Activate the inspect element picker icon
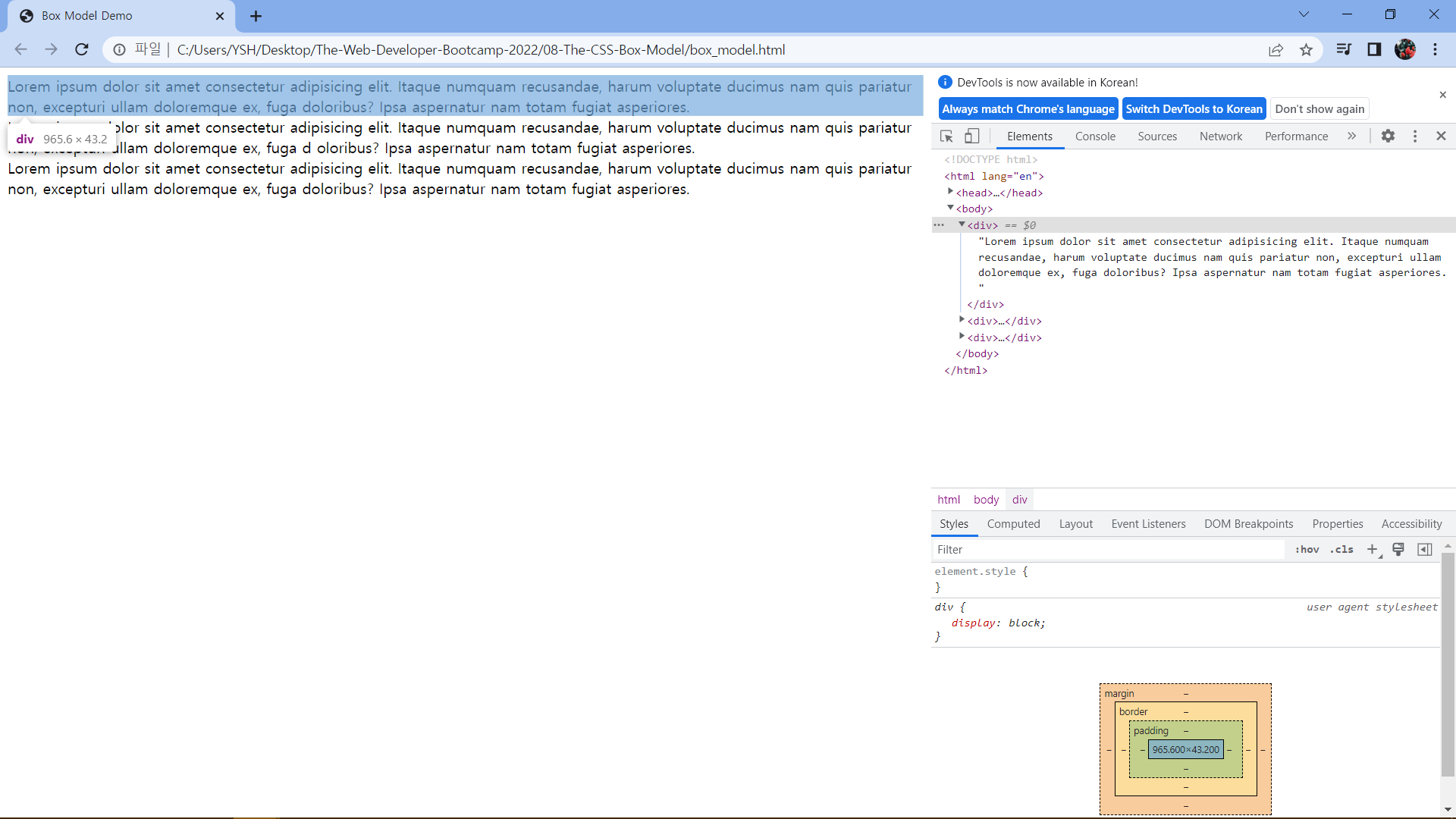The height and width of the screenshot is (819, 1456). 946,136
